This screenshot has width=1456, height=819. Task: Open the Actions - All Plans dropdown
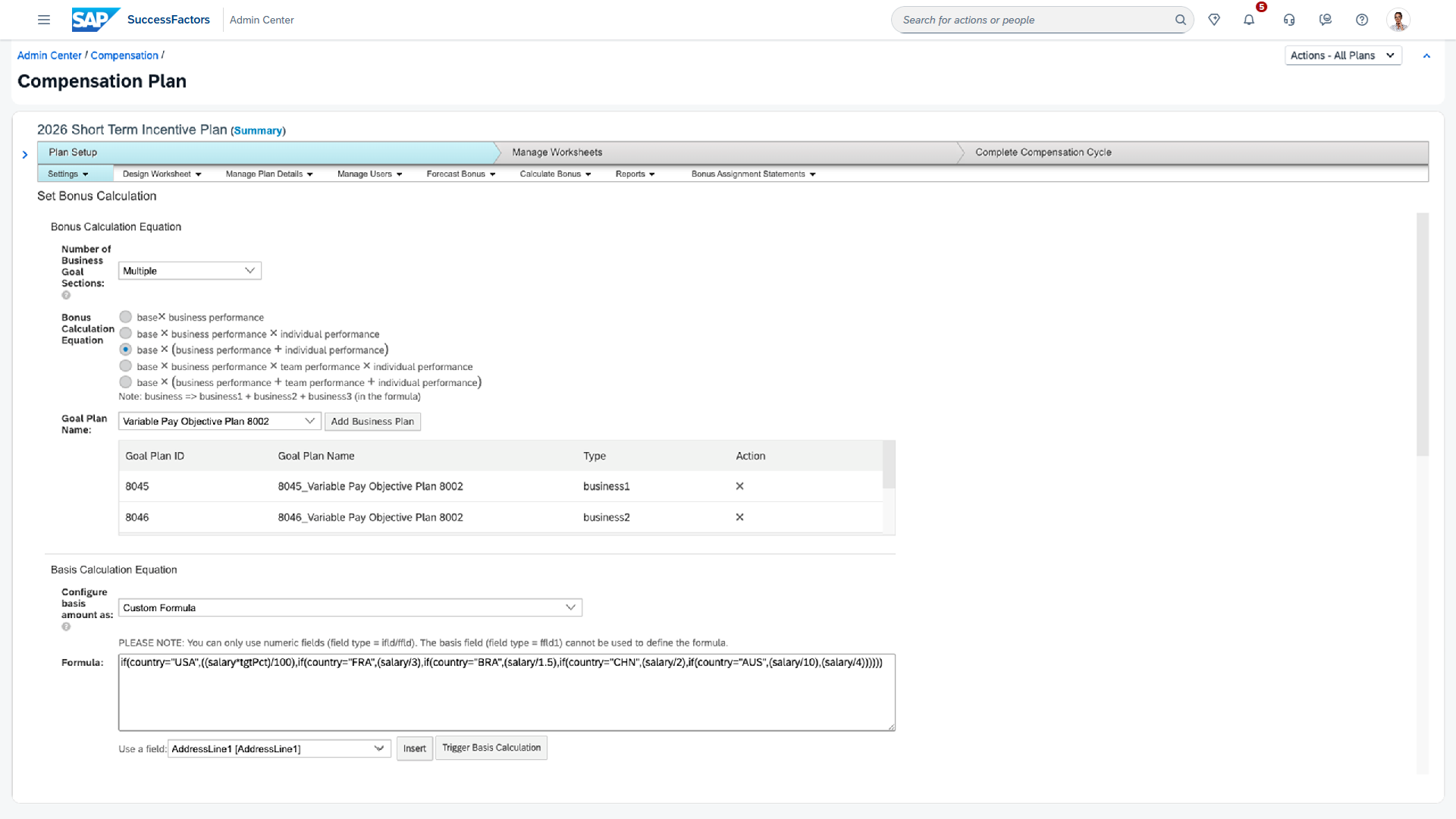pyautogui.click(x=1343, y=55)
